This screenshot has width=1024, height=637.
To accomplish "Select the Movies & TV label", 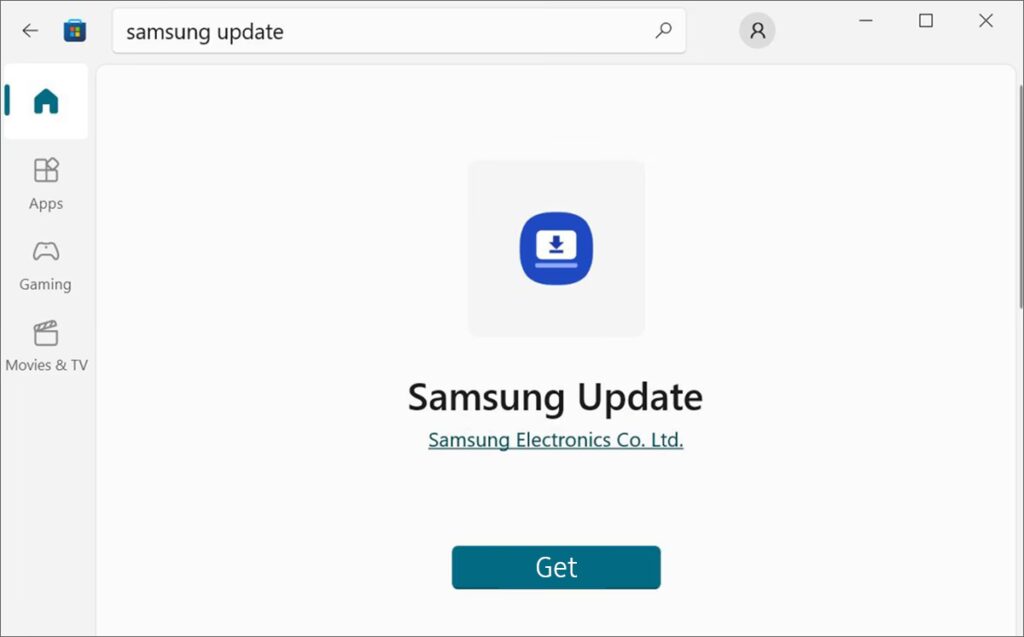I will pyautogui.click(x=46, y=365).
